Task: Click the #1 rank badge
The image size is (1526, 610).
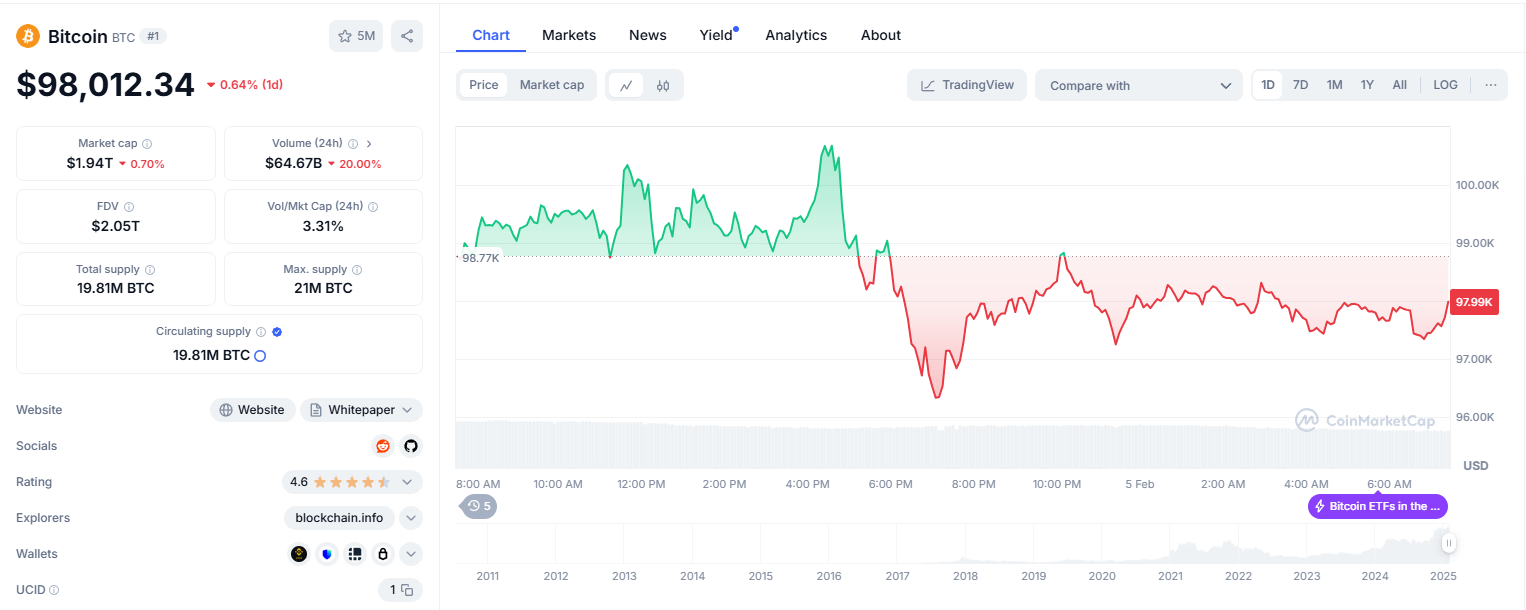Action: 153,36
